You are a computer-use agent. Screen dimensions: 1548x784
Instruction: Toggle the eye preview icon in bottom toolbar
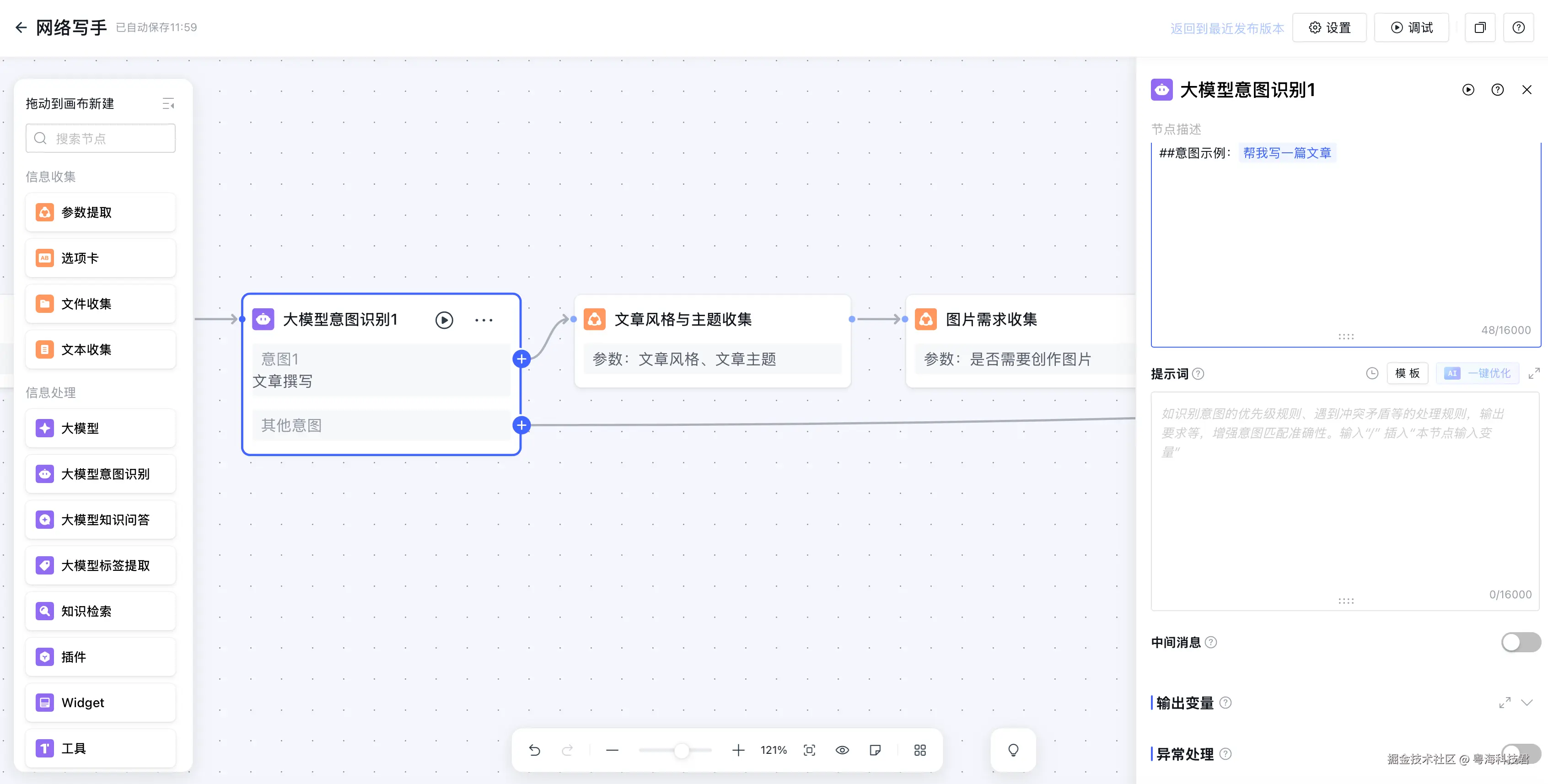tap(842, 750)
